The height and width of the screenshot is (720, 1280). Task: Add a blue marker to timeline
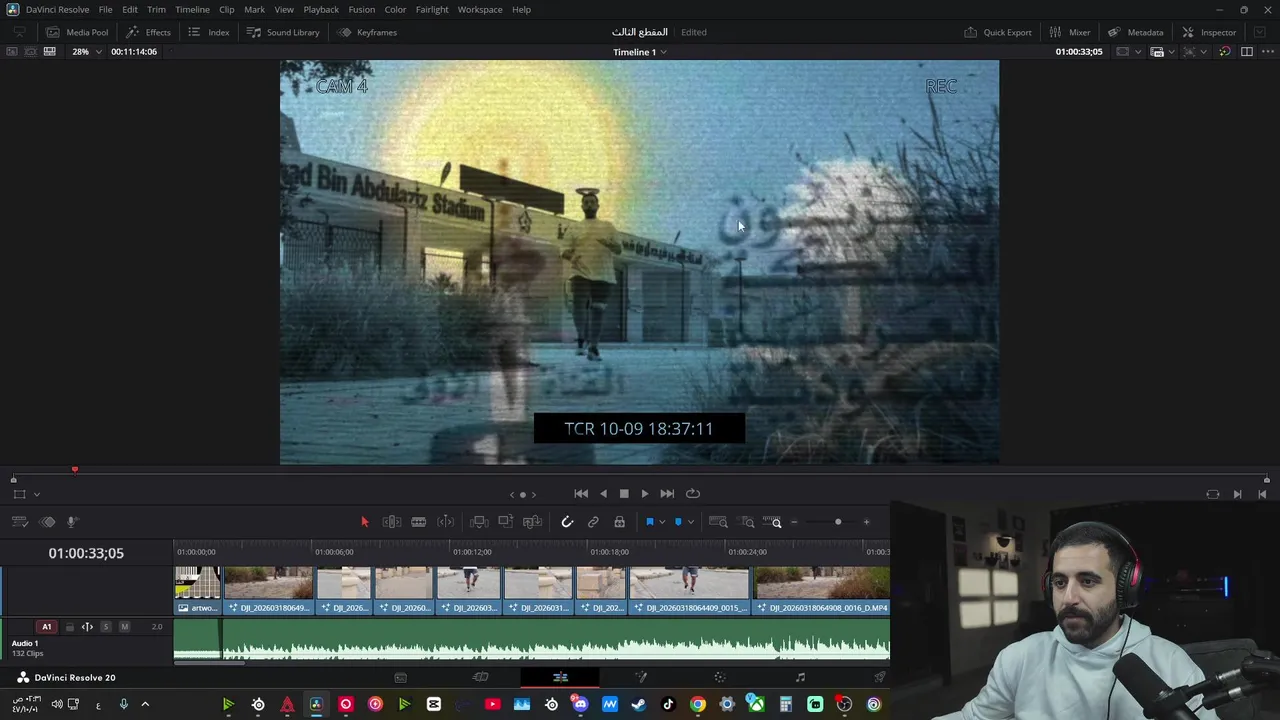click(678, 522)
